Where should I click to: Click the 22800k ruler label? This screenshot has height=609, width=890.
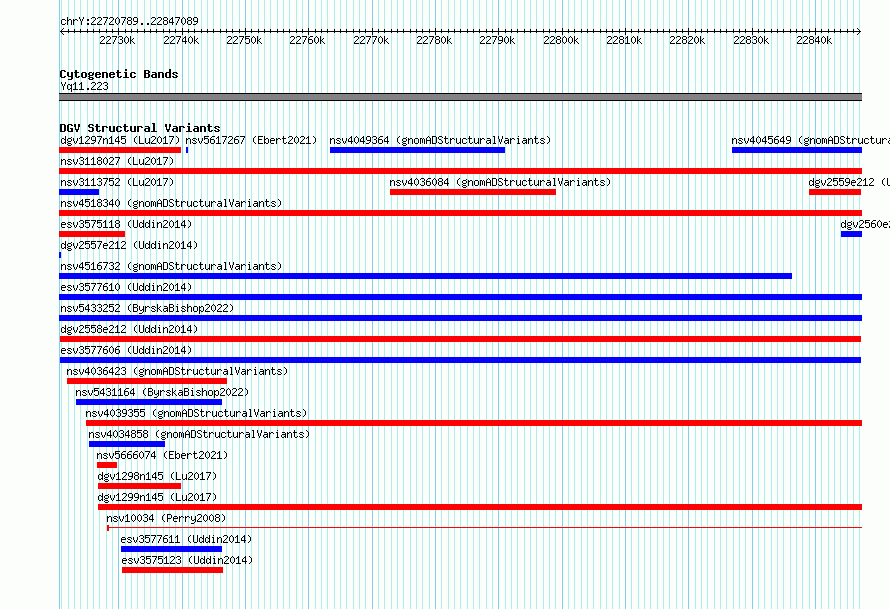(561, 40)
